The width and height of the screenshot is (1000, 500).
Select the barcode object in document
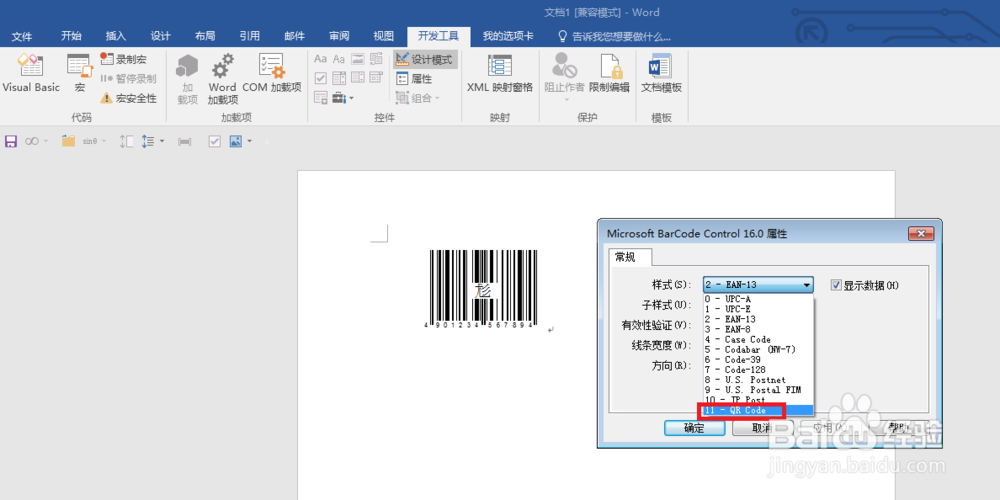coord(483,287)
